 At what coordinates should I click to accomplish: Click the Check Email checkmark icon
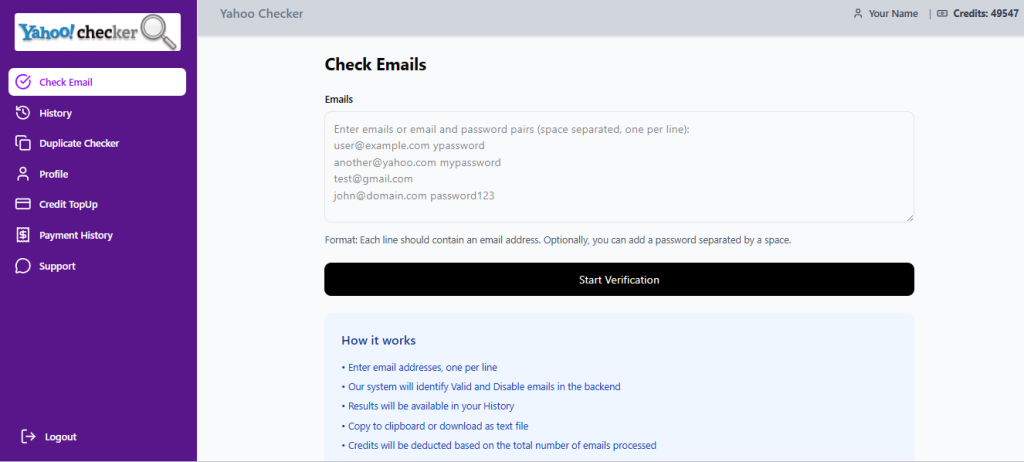coord(23,82)
